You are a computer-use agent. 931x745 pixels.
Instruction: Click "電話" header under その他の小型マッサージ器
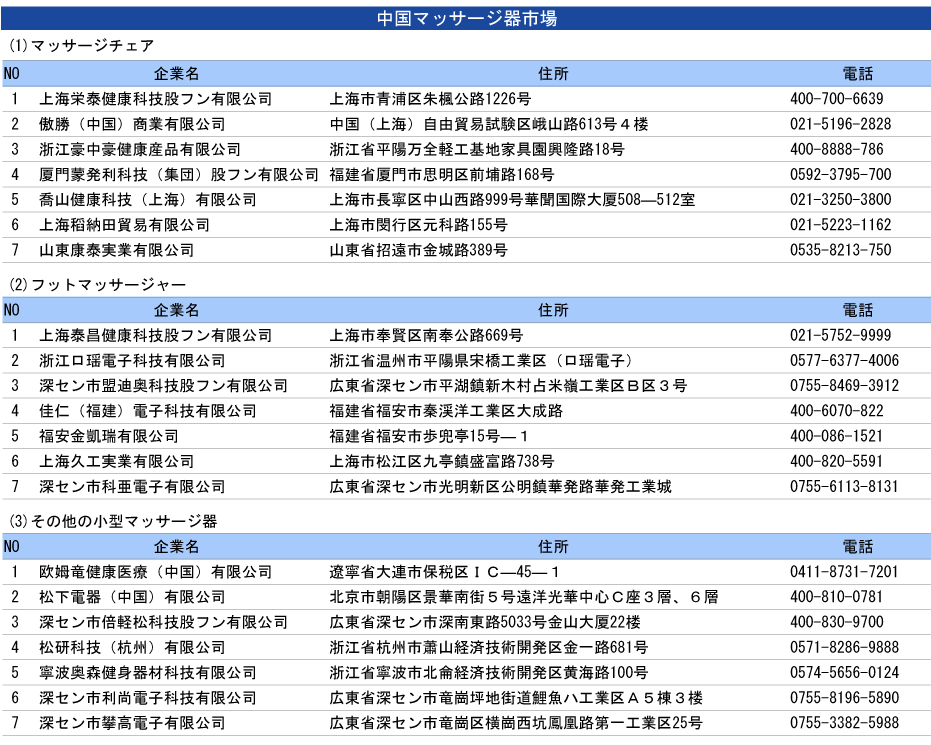(x=858, y=546)
